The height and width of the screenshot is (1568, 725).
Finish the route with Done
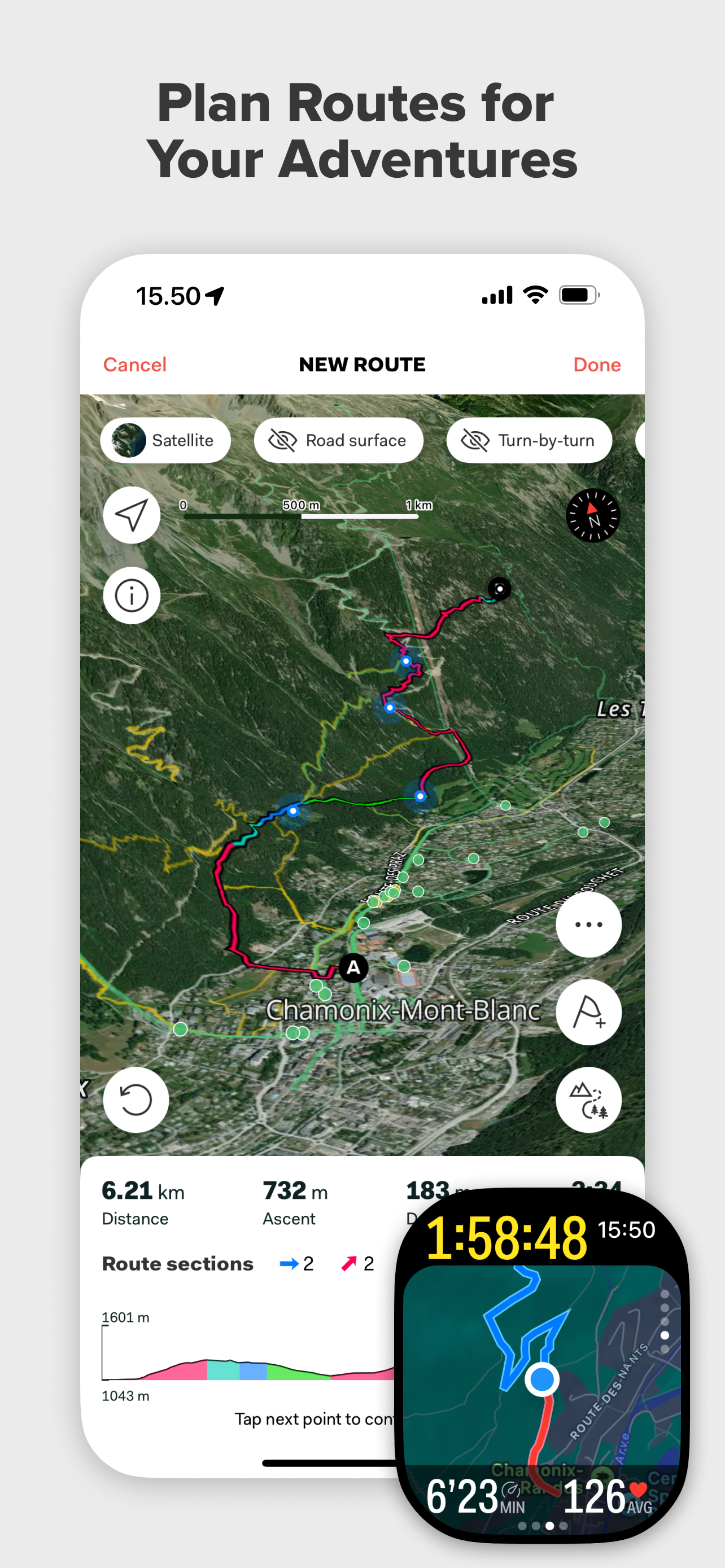pos(597,365)
